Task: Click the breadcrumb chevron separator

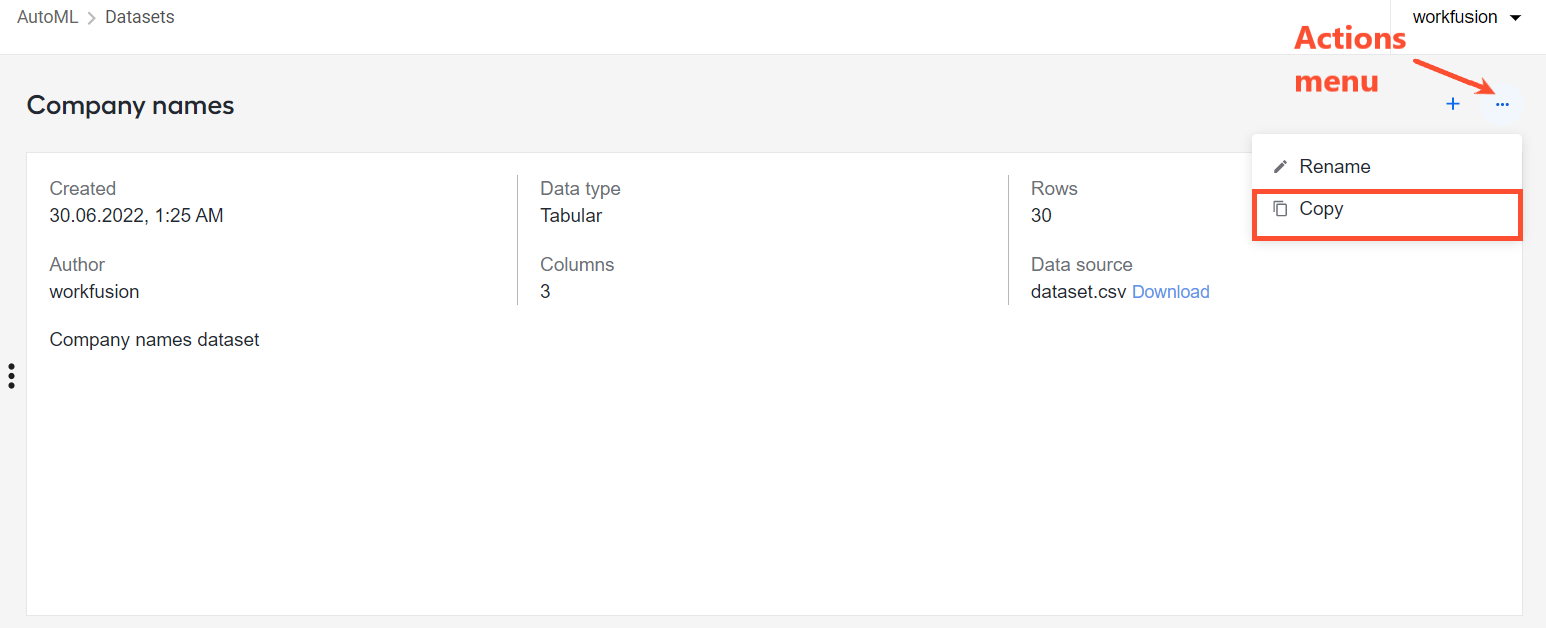Action: coord(92,18)
